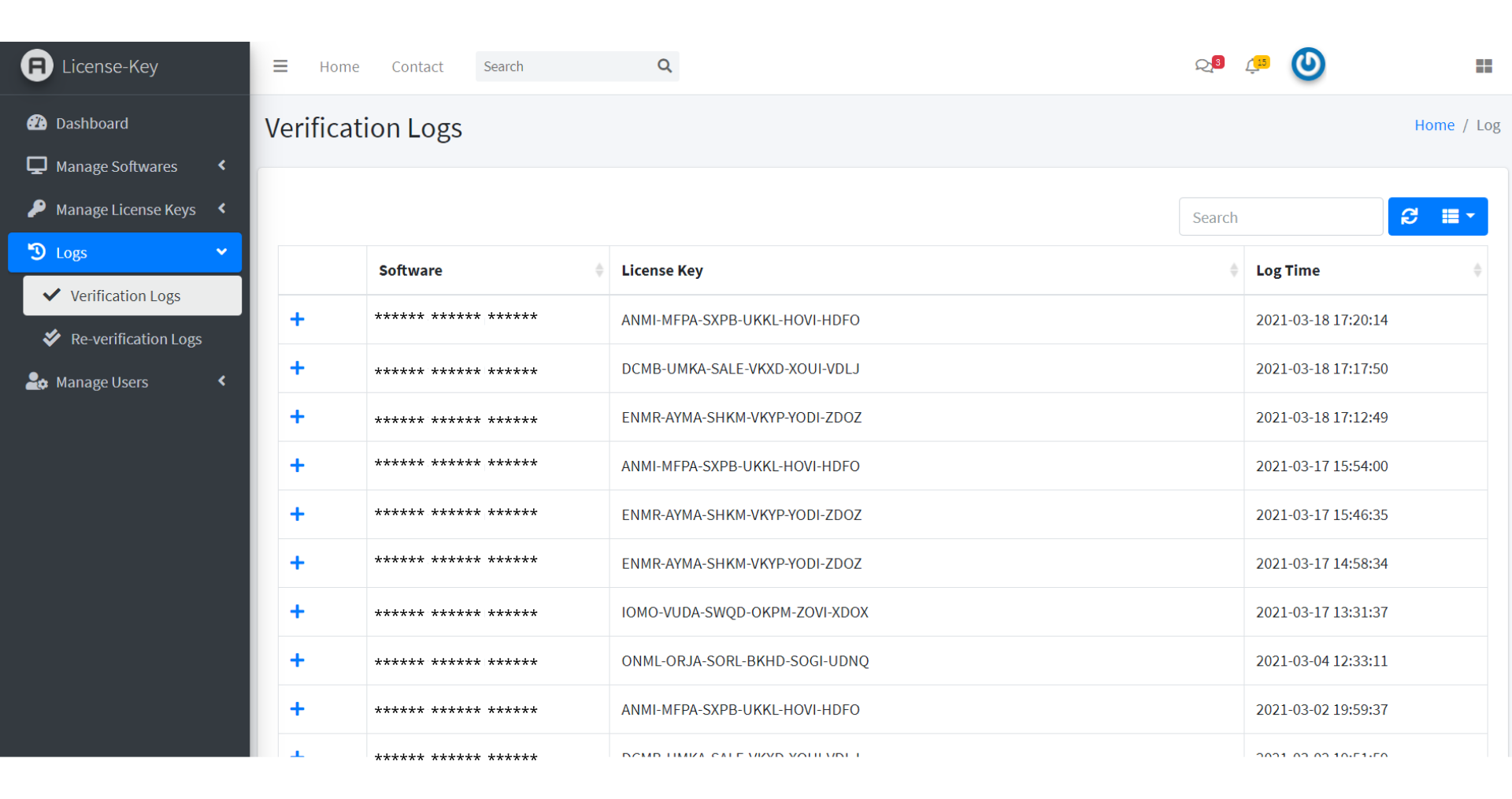Select Dashboard in the sidebar

coord(91,124)
